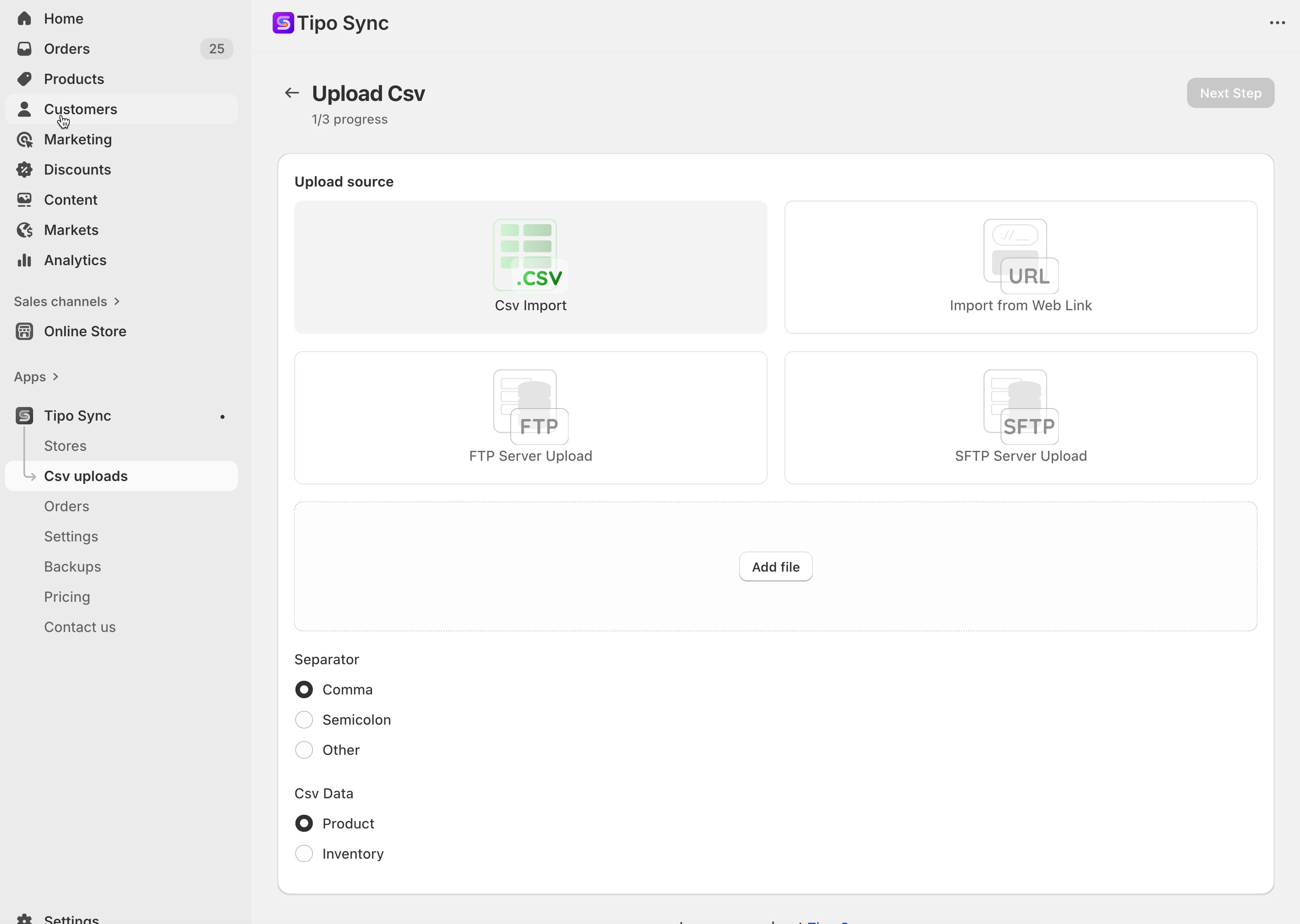Pick the FTP Server Upload tile
The height and width of the screenshot is (924, 1300).
point(530,418)
